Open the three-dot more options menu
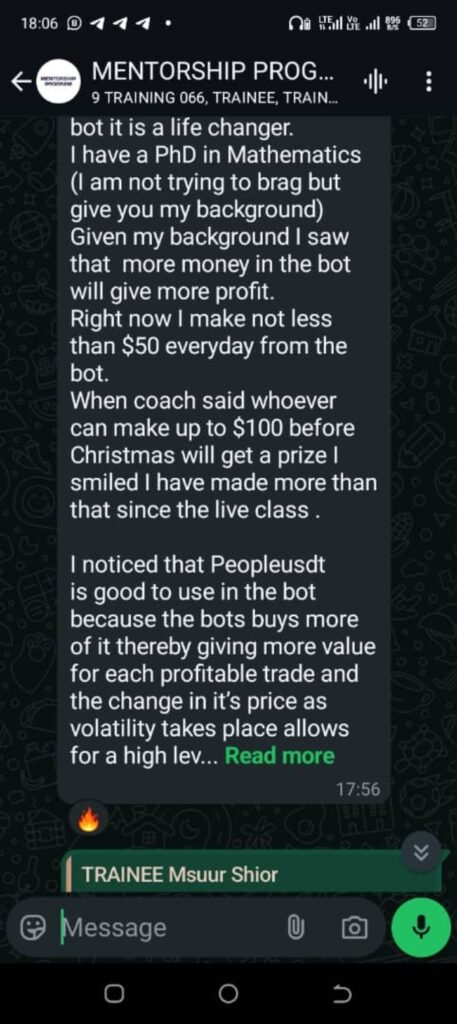 coord(428,82)
